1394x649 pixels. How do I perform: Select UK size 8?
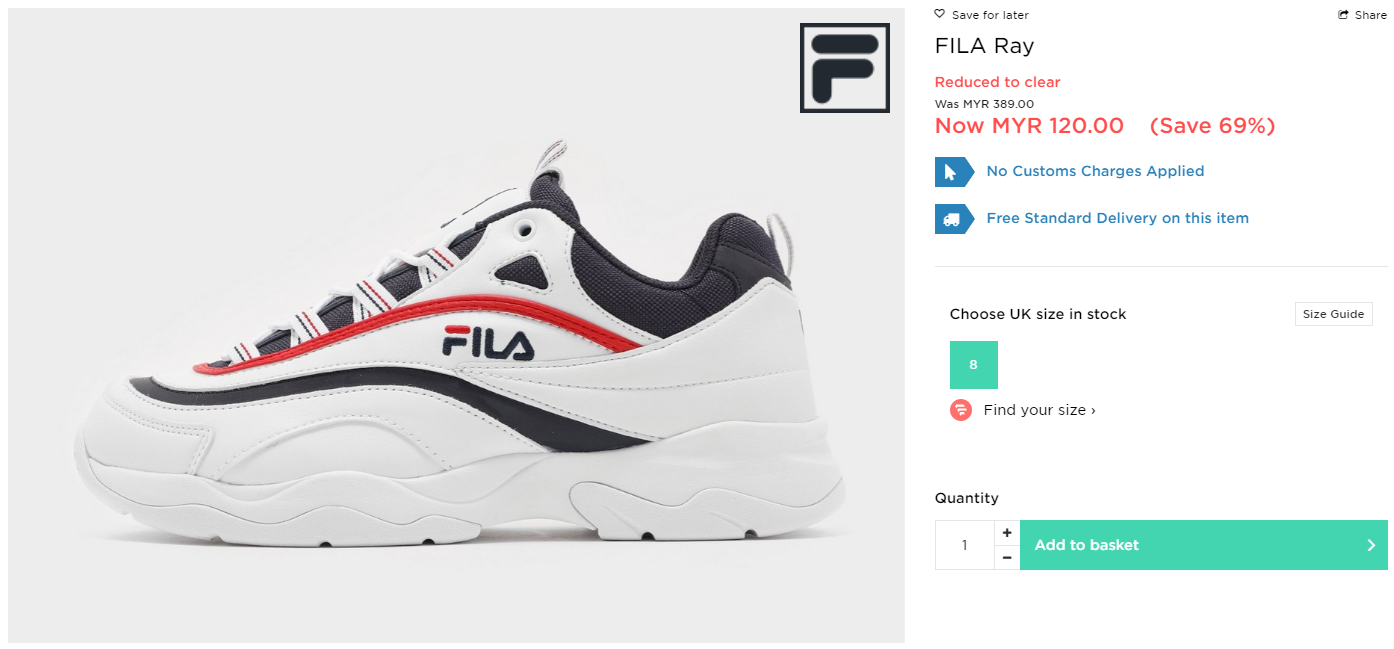point(973,365)
